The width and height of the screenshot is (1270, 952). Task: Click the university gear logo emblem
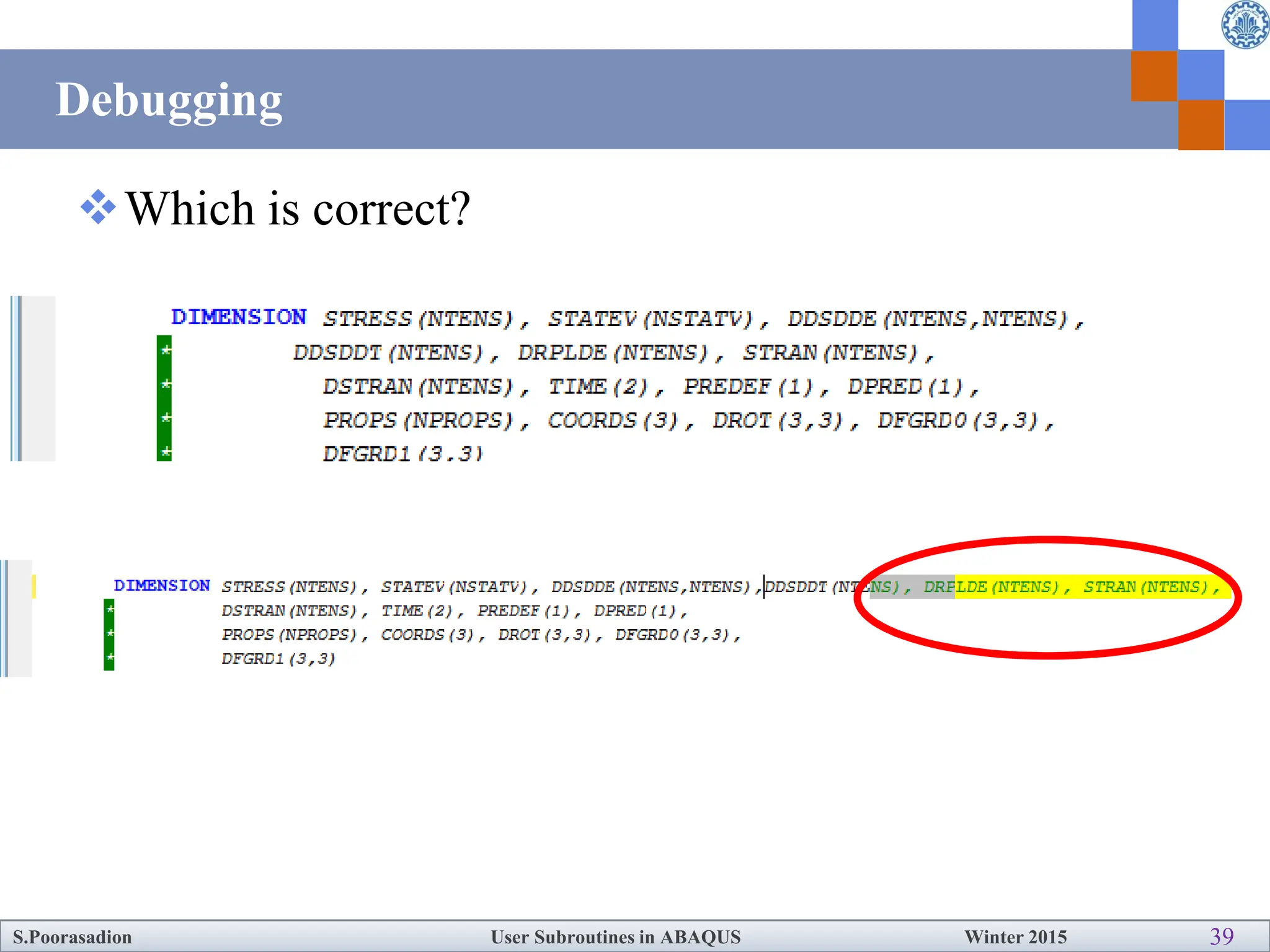click(1245, 25)
